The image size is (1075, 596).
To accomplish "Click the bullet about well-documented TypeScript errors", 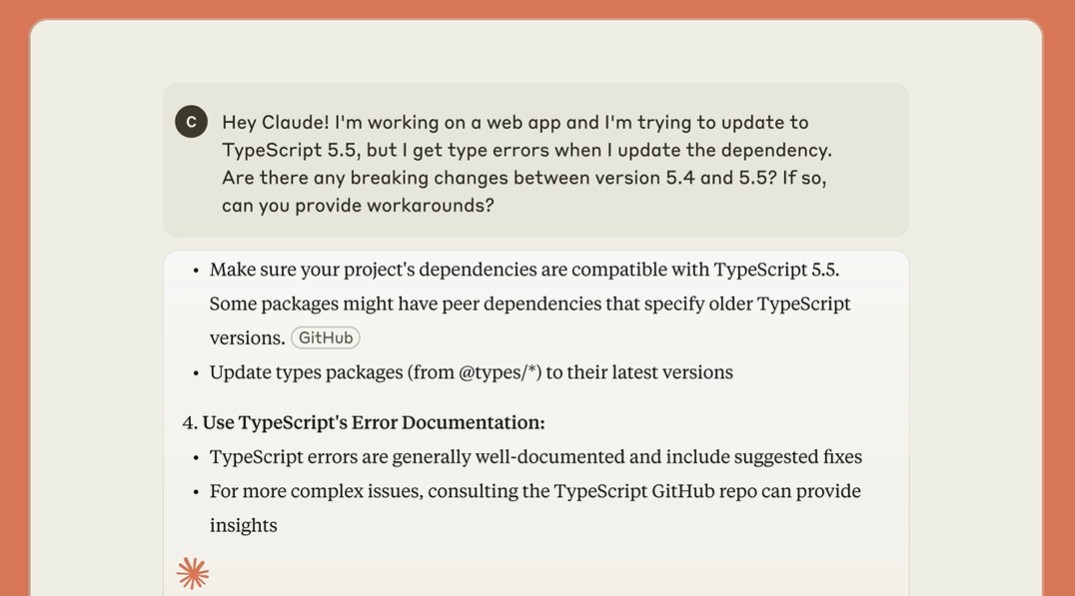I will (x=535, y=457).
